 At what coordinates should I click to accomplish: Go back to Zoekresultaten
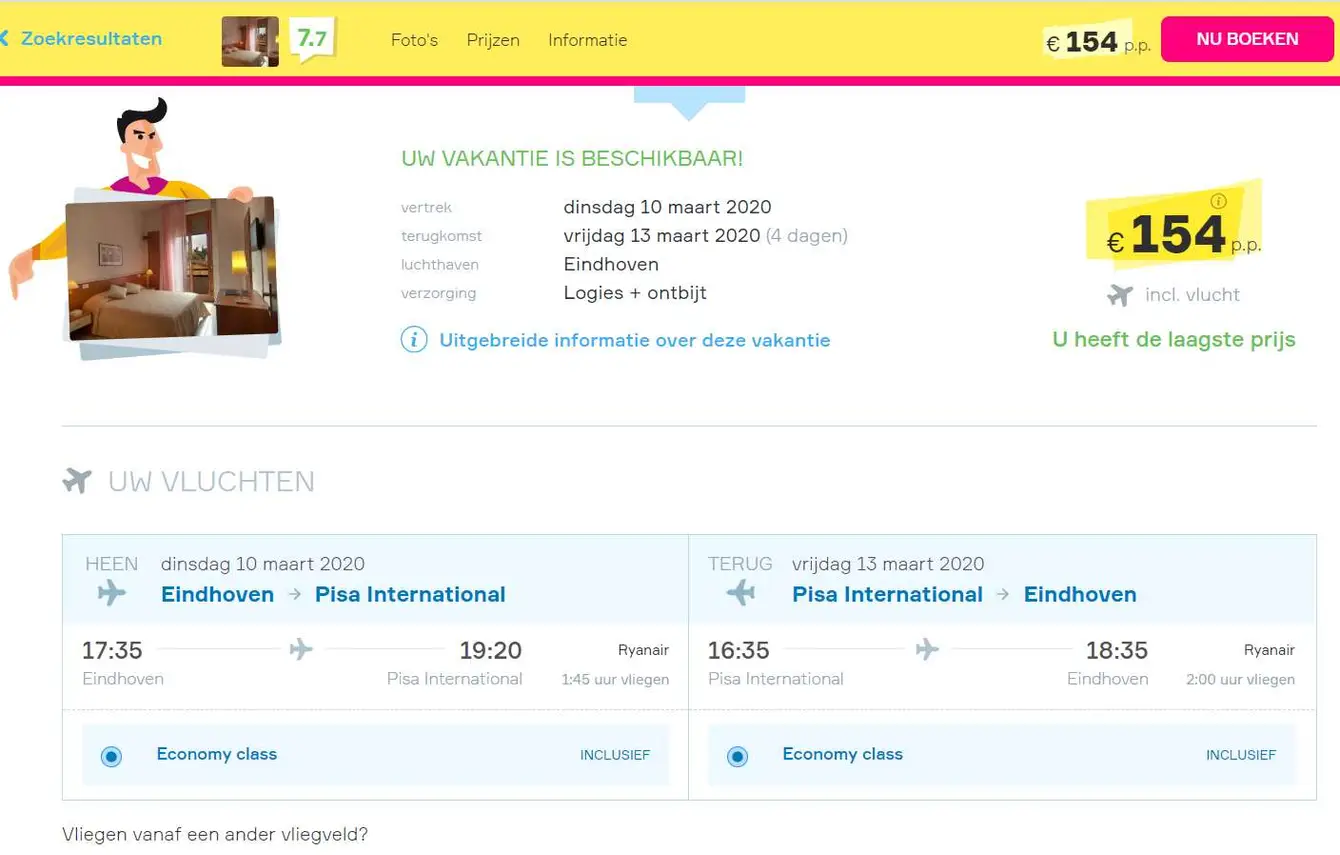91,39
